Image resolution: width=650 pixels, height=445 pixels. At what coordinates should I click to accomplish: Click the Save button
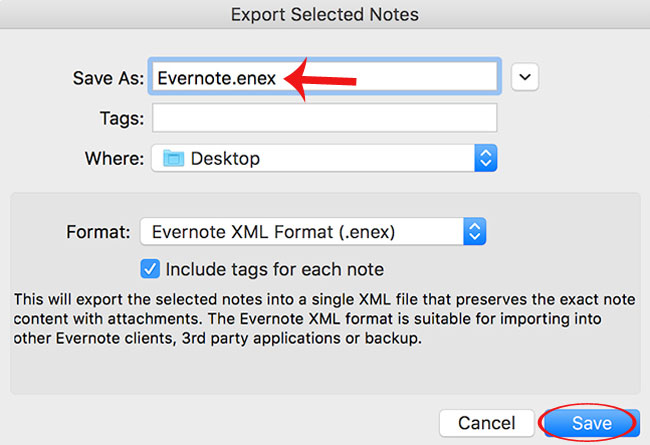(x=592, y=423)
